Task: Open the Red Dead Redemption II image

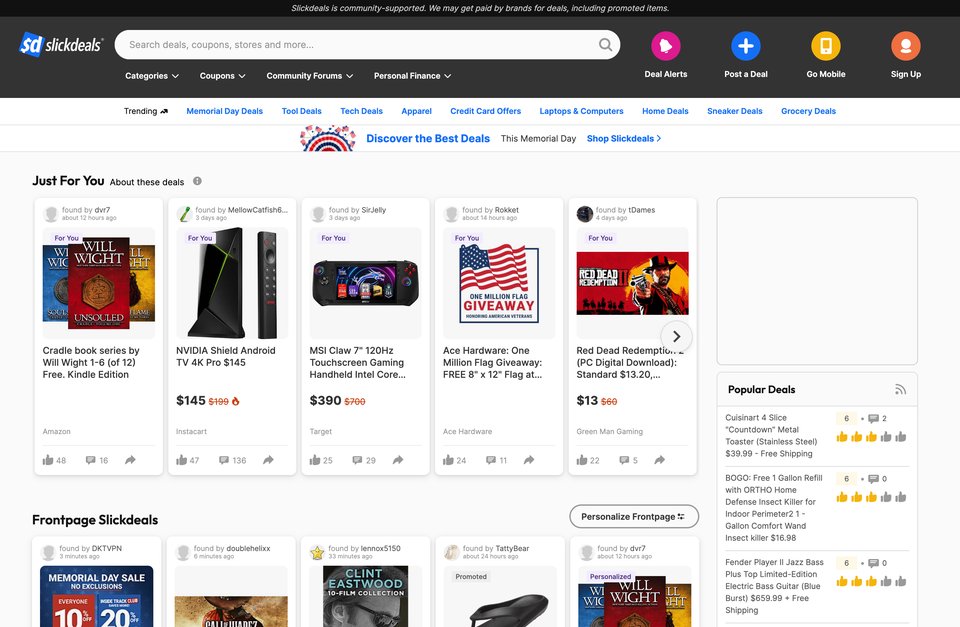Action: 632,283
